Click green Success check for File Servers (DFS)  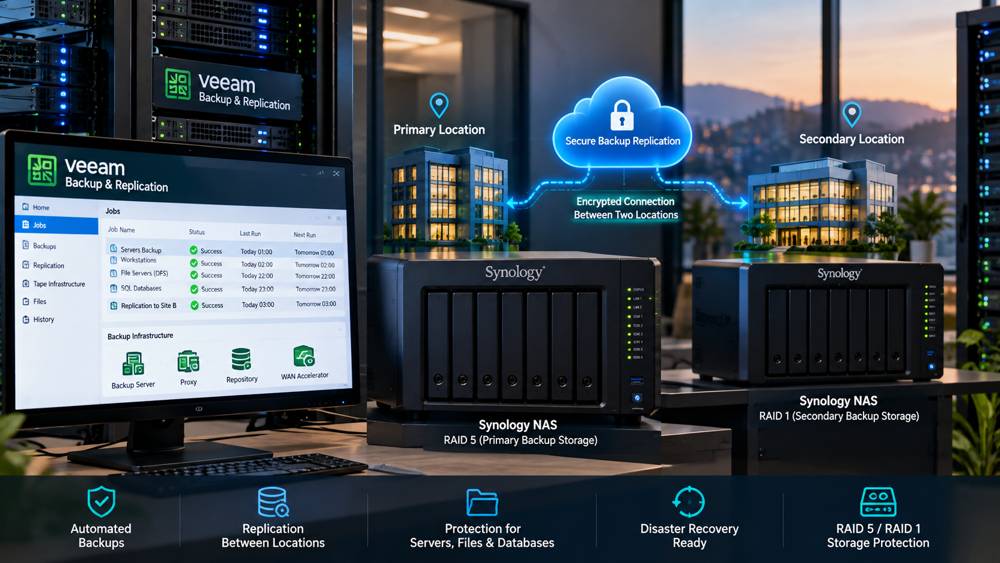[193, 275]
